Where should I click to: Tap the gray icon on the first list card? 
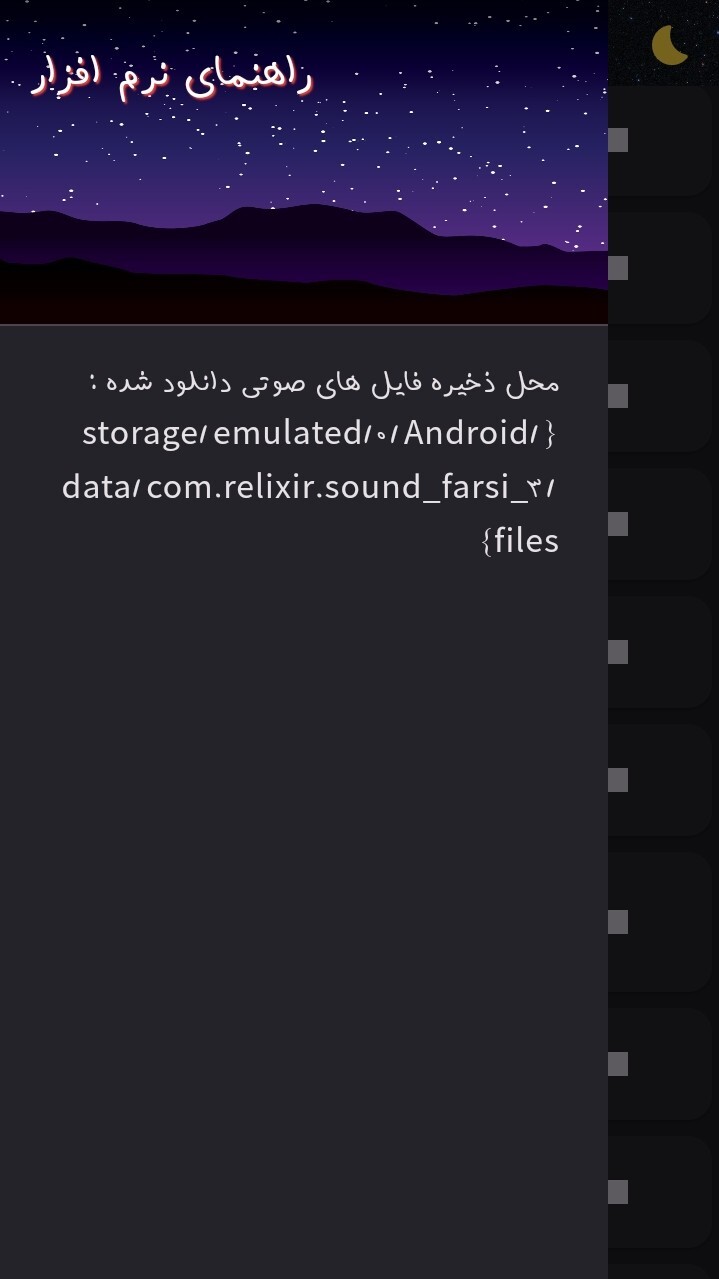coord(618,140)
